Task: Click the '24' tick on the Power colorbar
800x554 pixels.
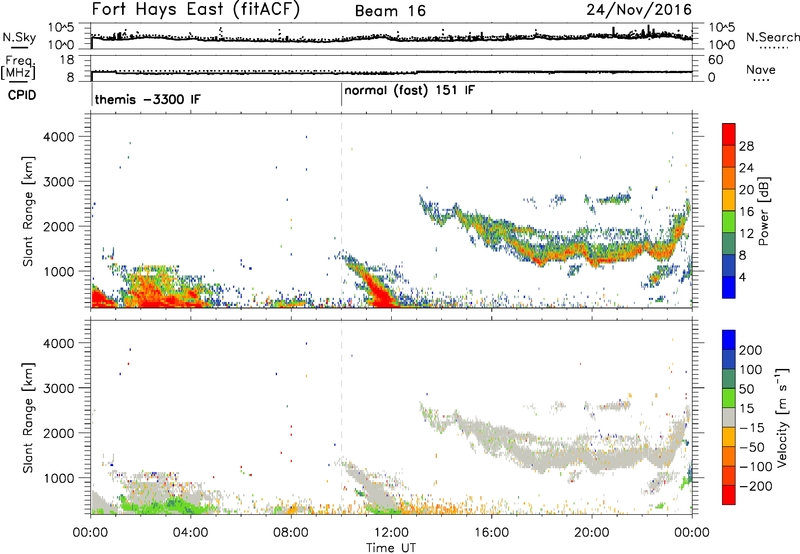Action: pos(746,168)
